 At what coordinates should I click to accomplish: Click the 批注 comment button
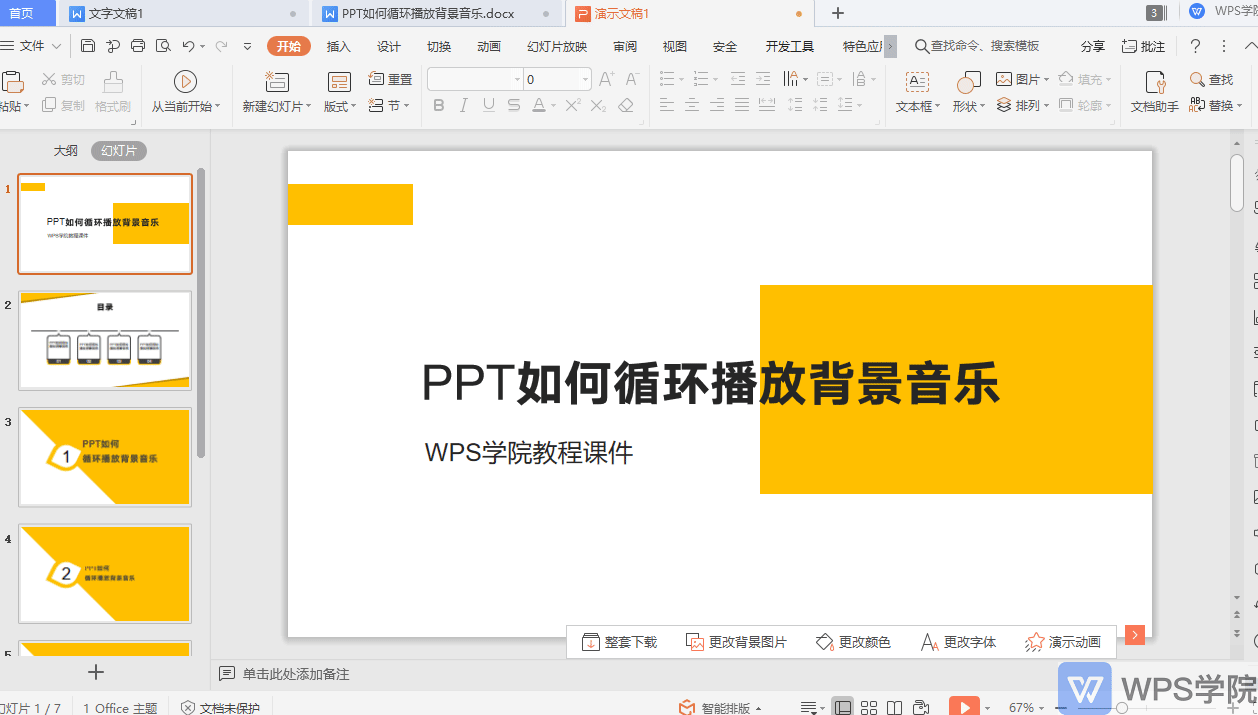pos(1143,46)
